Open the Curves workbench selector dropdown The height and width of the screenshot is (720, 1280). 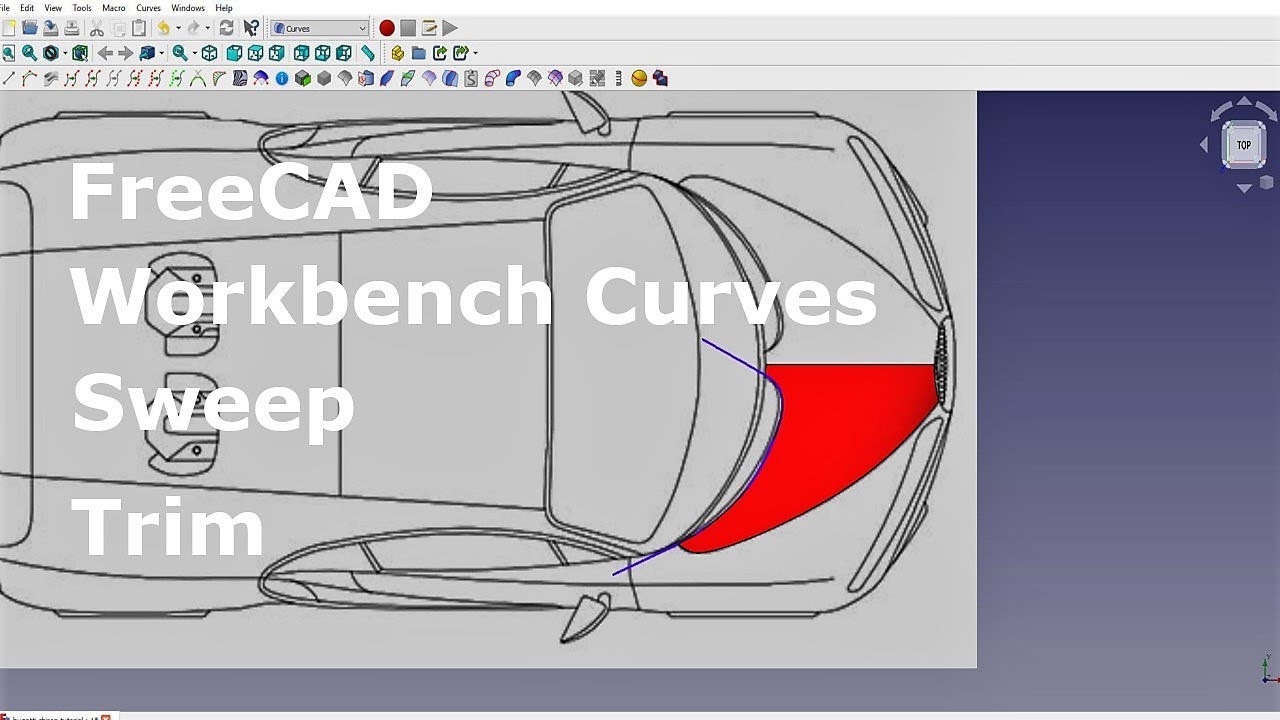[x=320, y=28]
